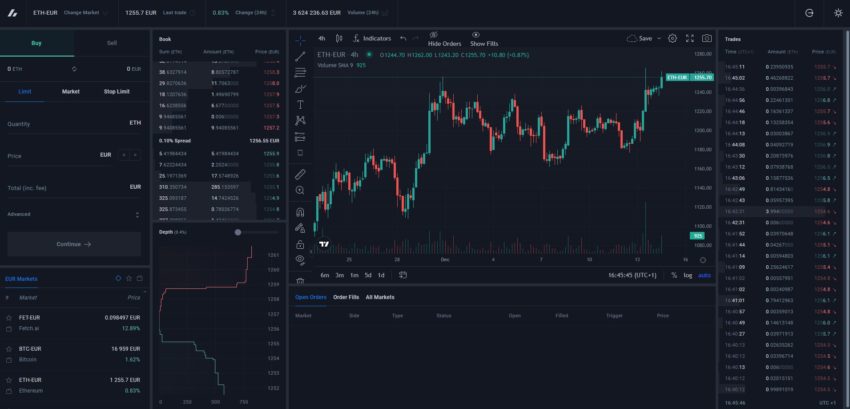
Task: Toggle the All Markets filter
Action: pyautogui.click(x=380, y=297)
